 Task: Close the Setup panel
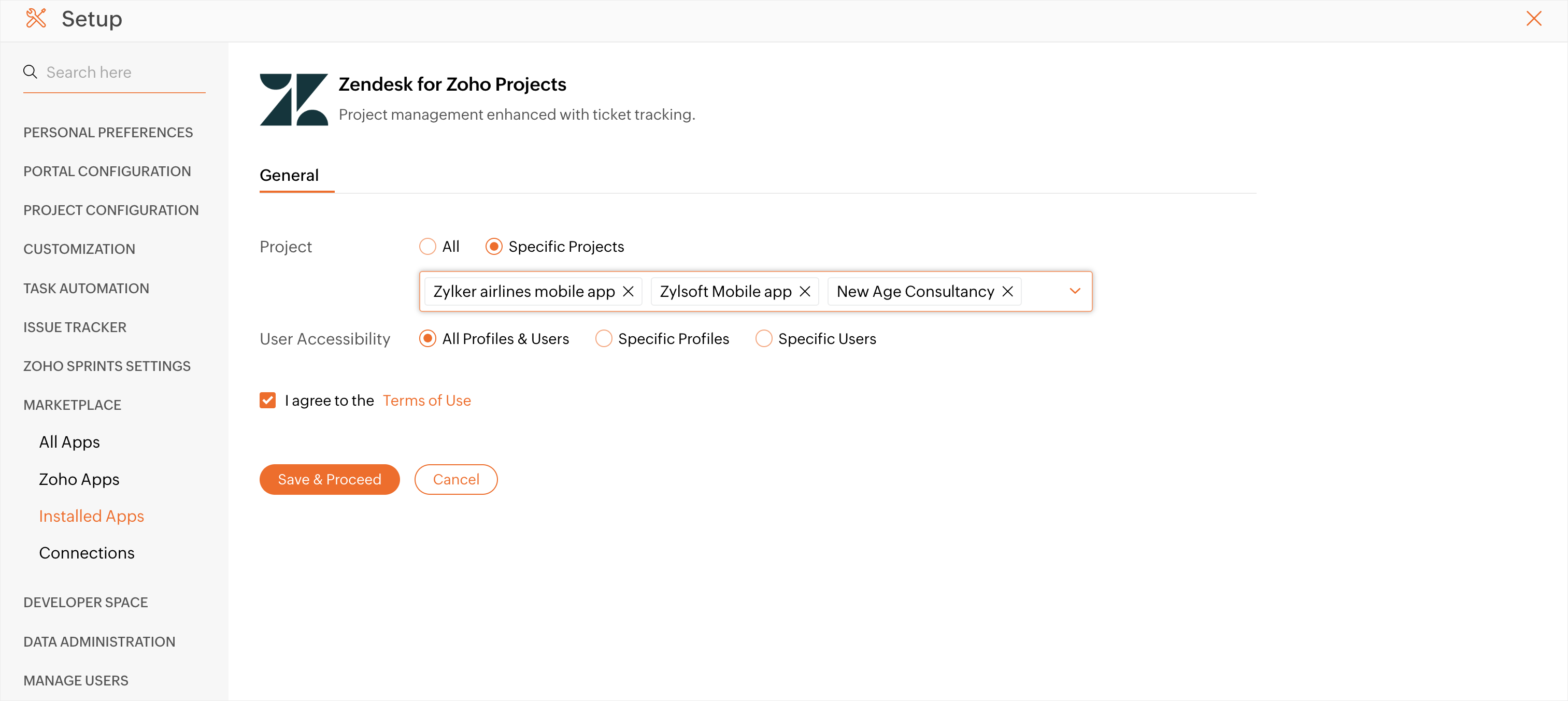click(x=1533, y=18)
